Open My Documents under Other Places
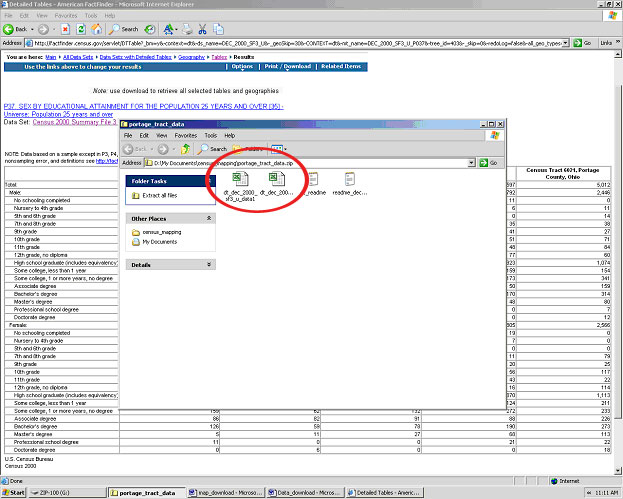The width and height of the screenshot is (623, 499). [155, 242]
